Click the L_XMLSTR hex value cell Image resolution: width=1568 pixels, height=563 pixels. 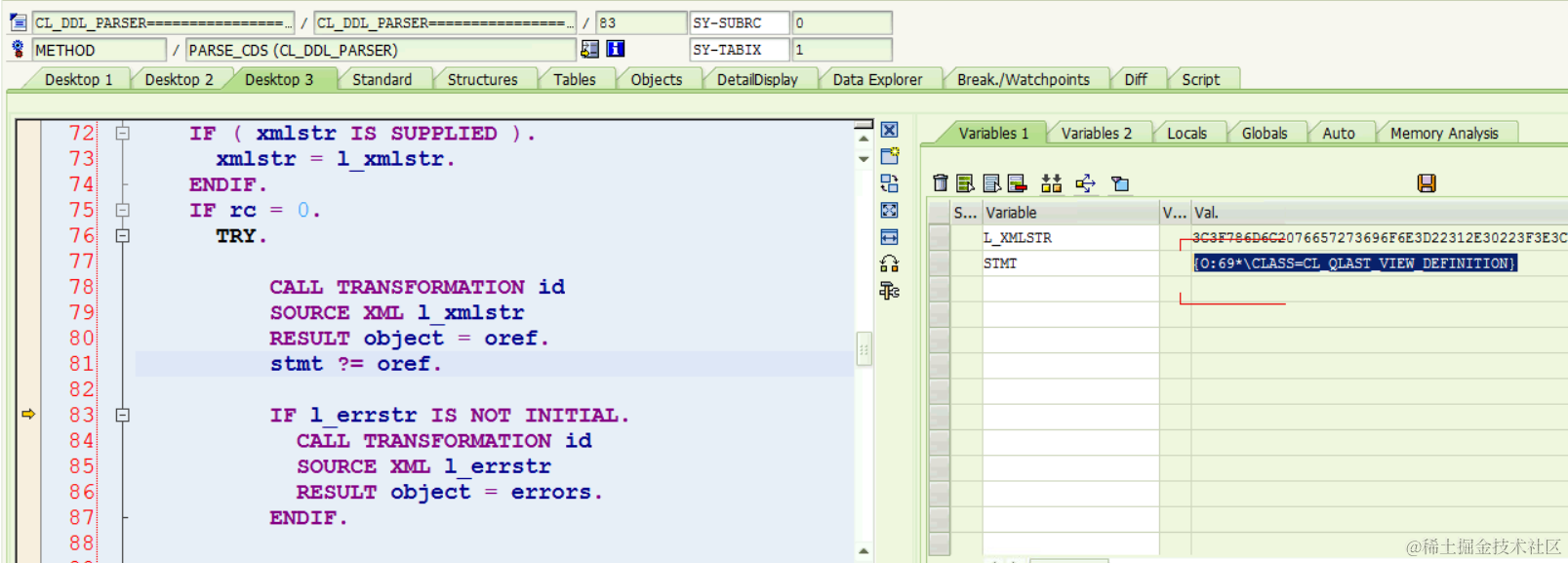click(1379, 238)
